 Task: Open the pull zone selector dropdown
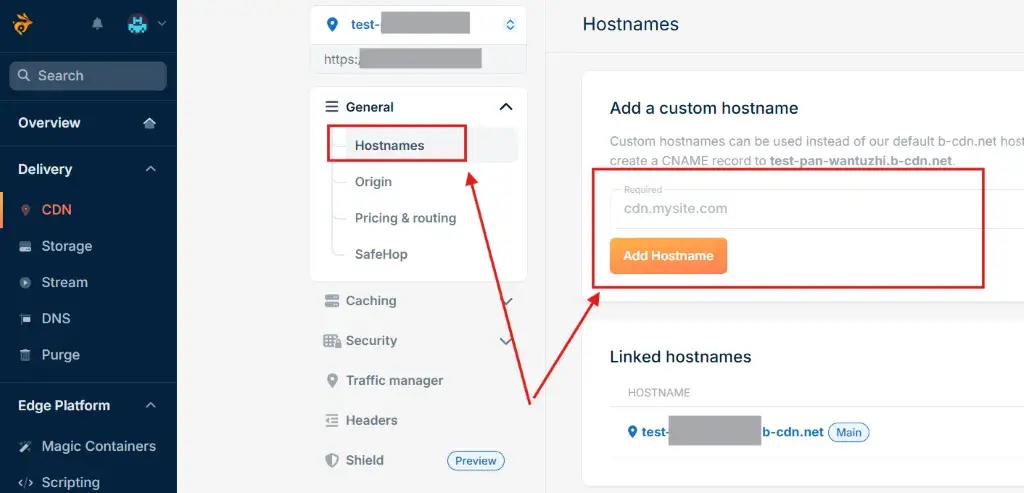[418, 25]
